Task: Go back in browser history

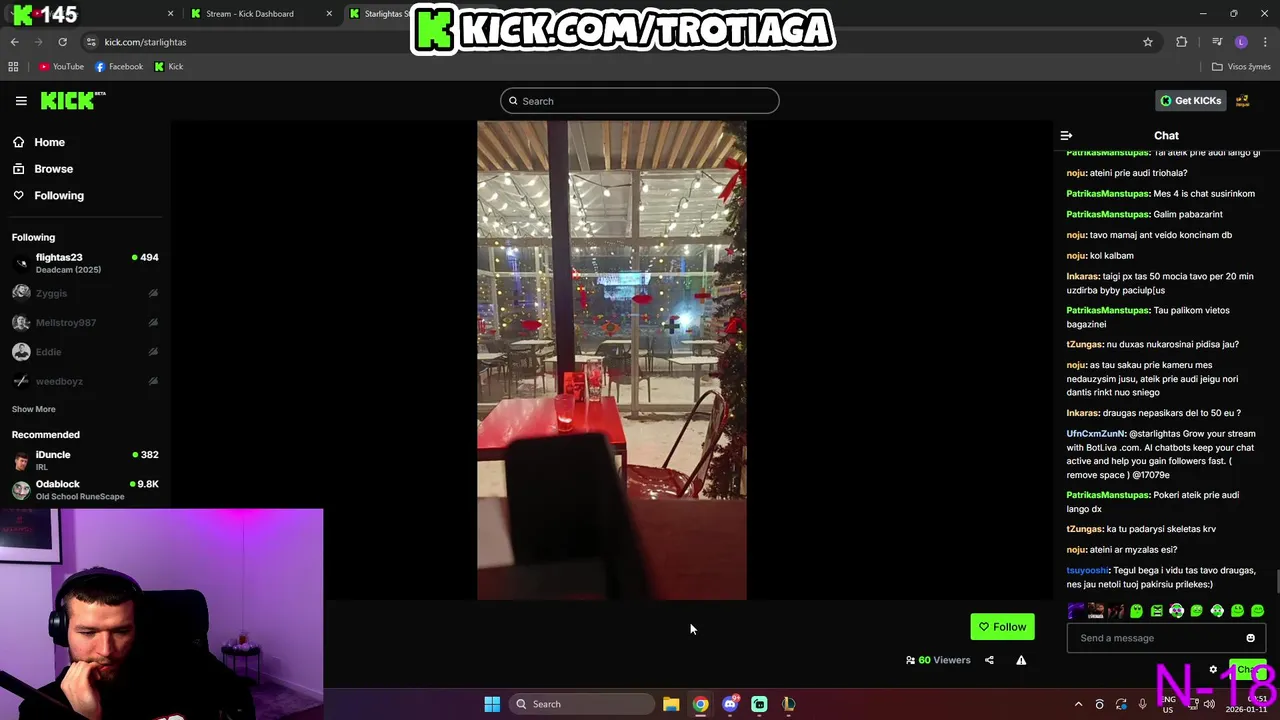Action: [x=14, y=42]
